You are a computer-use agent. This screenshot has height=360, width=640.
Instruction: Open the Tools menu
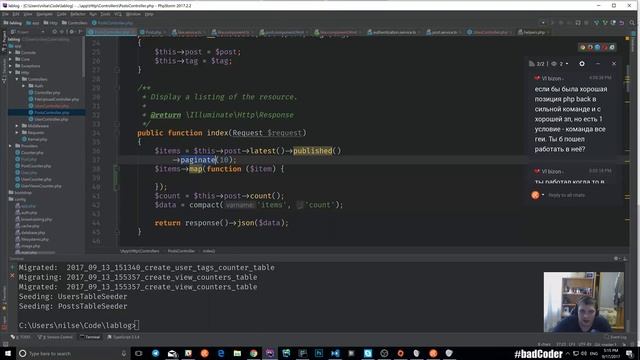coord(105,14)
